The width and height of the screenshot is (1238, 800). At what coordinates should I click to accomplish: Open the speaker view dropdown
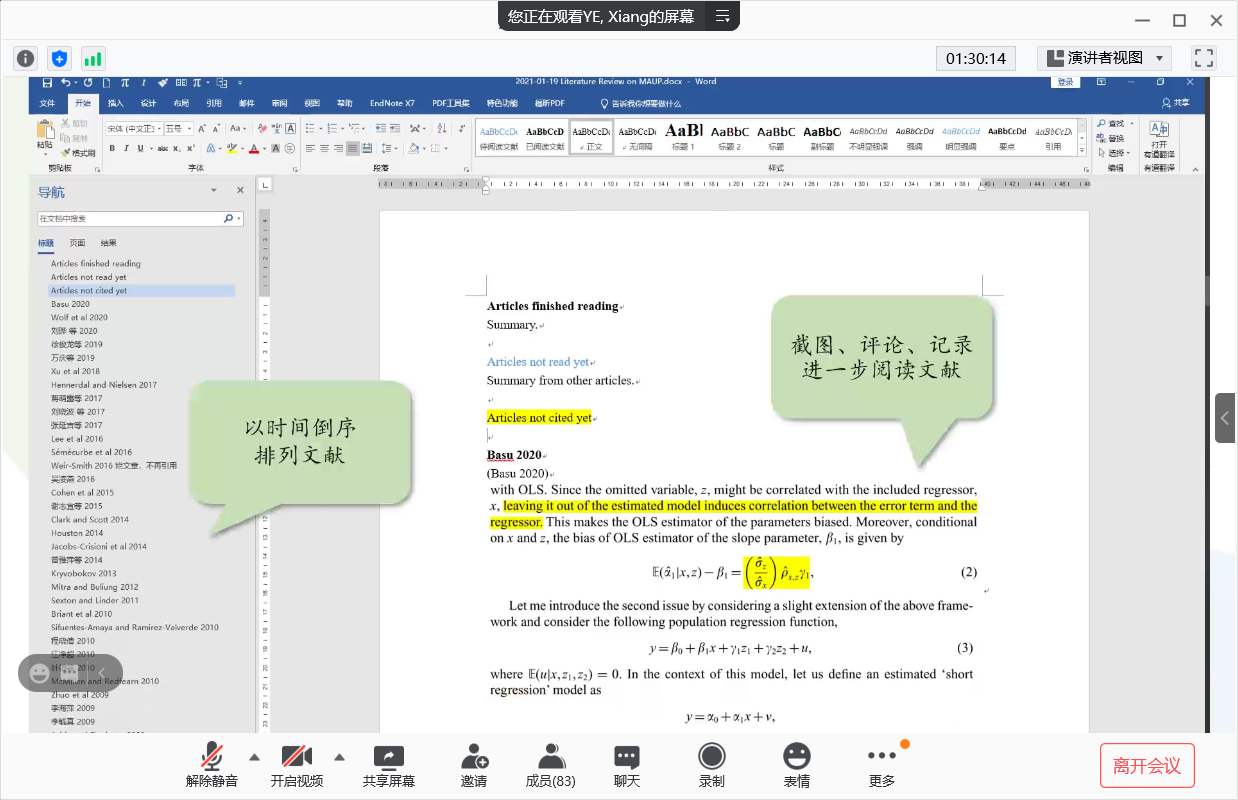point(1104,58)
